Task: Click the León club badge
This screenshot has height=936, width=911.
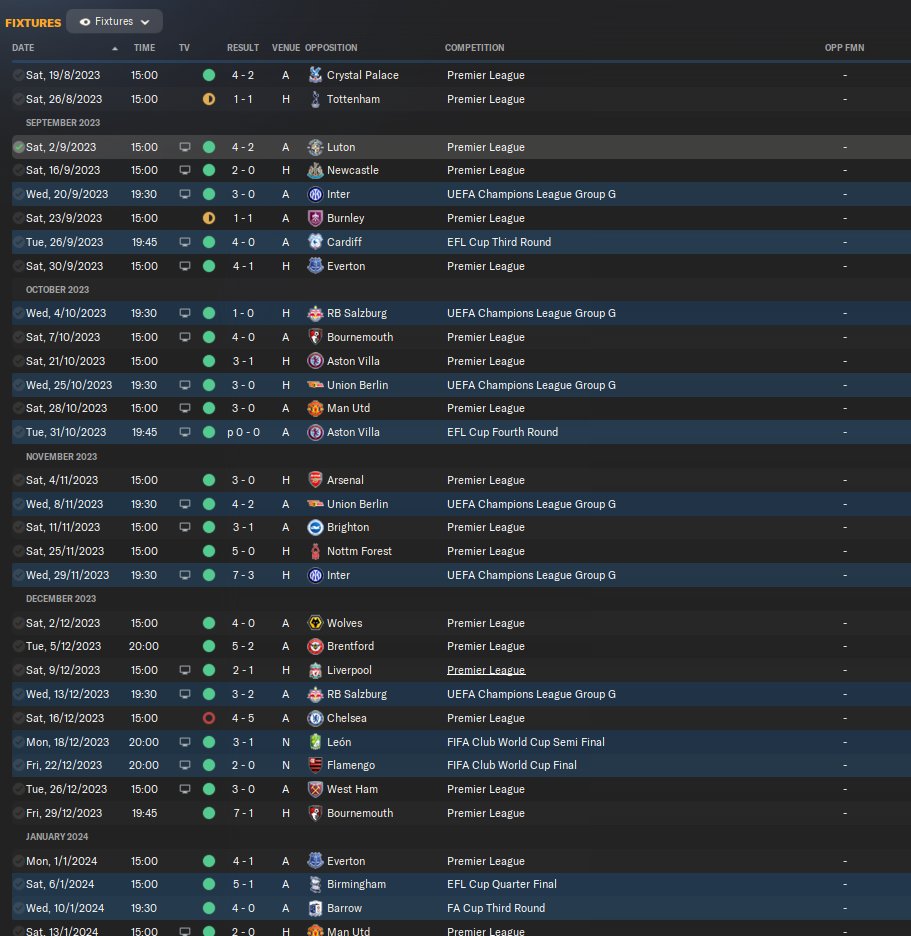Action: (315, 742)
